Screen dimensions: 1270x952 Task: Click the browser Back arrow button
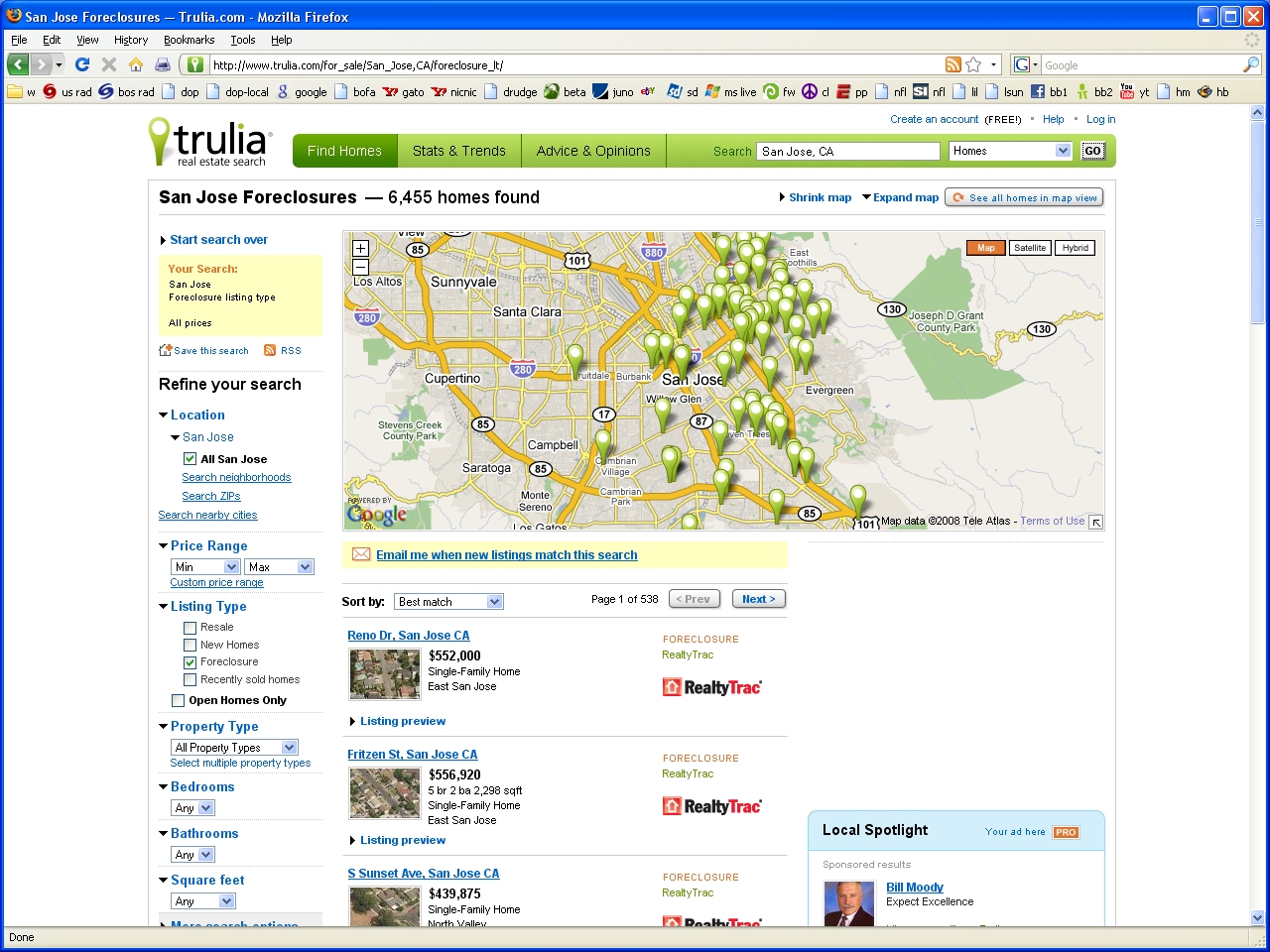[x=18, y=64]
